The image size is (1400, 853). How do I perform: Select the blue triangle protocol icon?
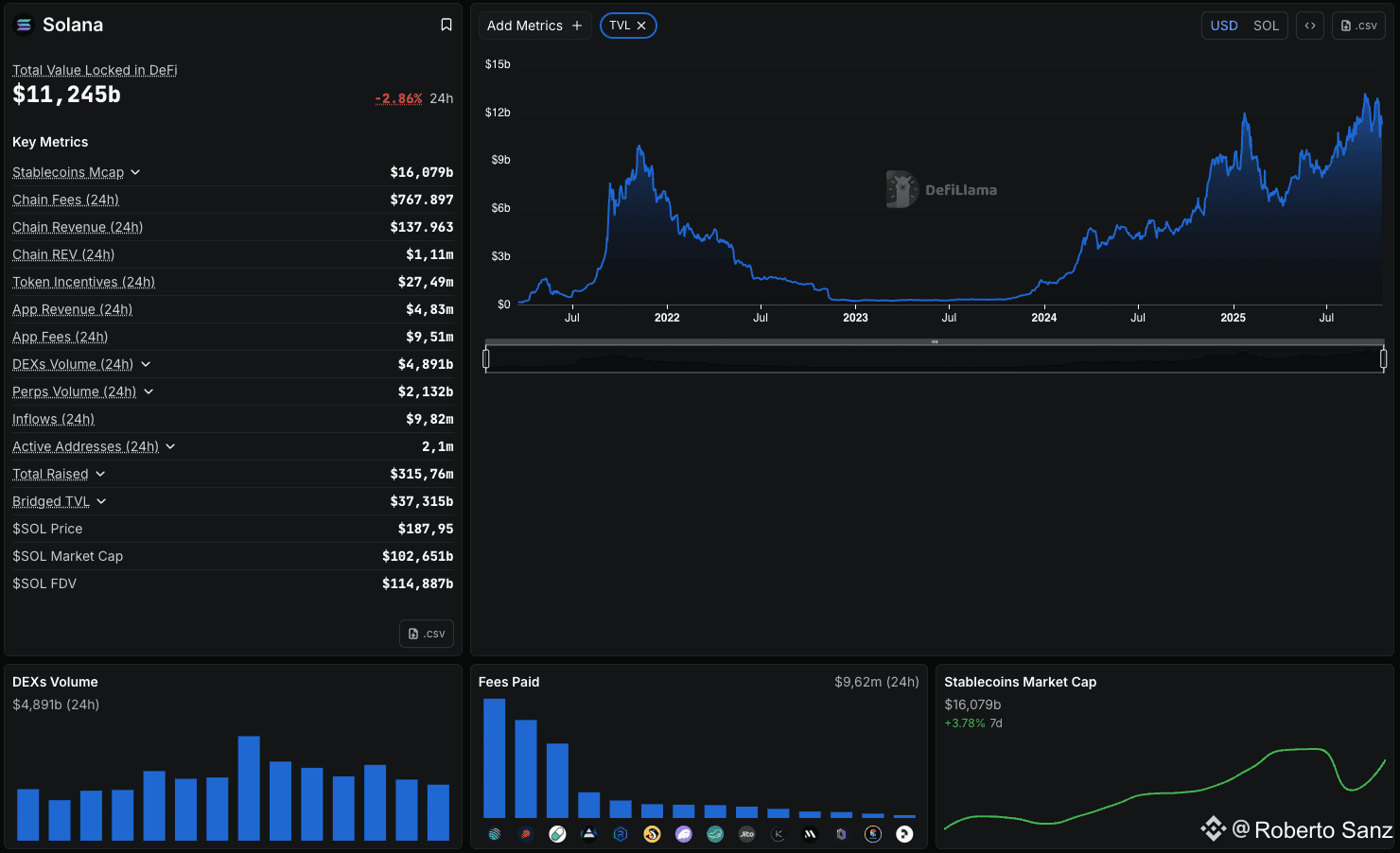pos(588,834)
